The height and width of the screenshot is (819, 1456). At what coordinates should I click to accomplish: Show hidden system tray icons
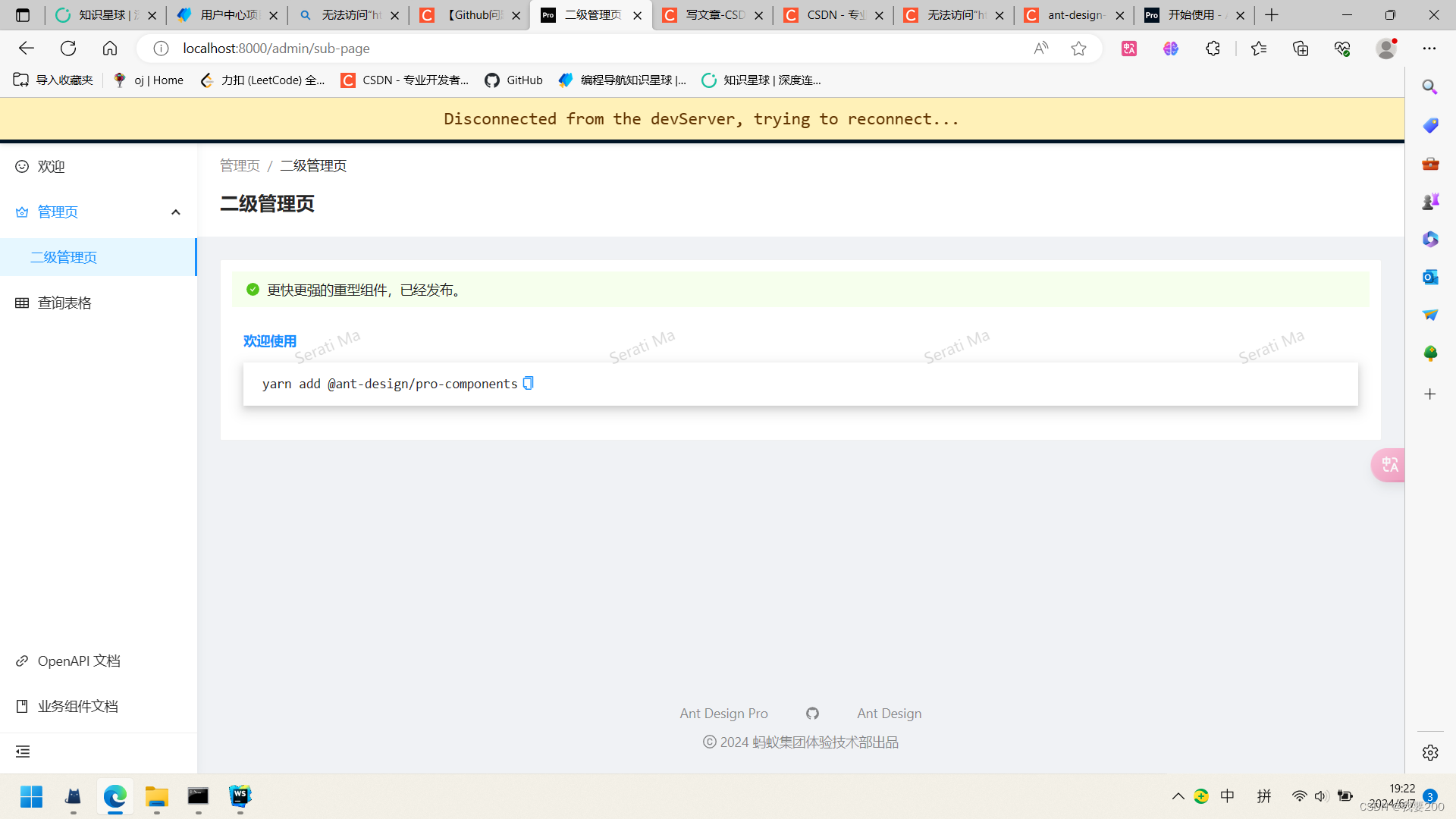coord(1178,796)
